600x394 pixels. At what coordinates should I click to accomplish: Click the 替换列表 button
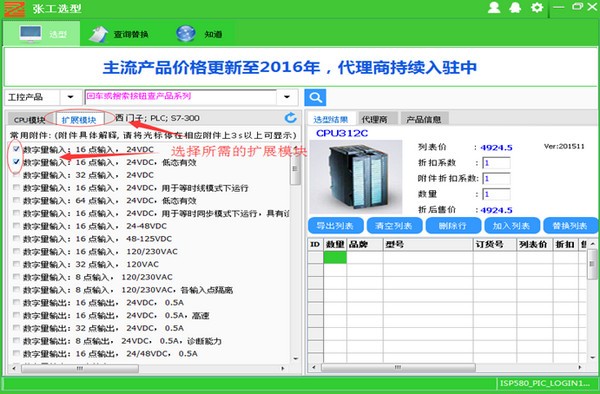570,226
